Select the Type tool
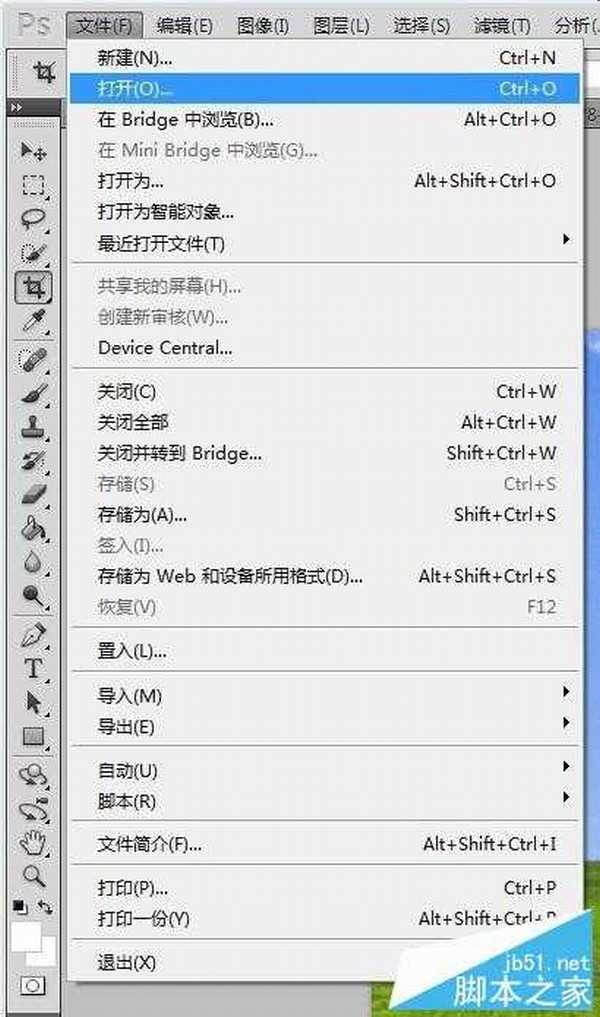The height and width of the screenshot is (1017, 600). coord(33,669)
